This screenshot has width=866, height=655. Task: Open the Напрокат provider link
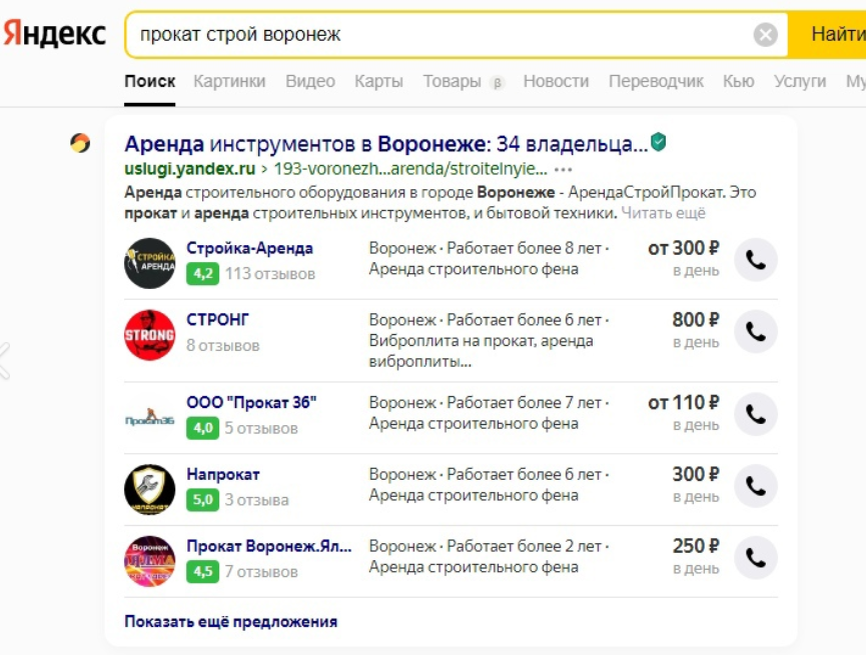(x=223, y=474)
